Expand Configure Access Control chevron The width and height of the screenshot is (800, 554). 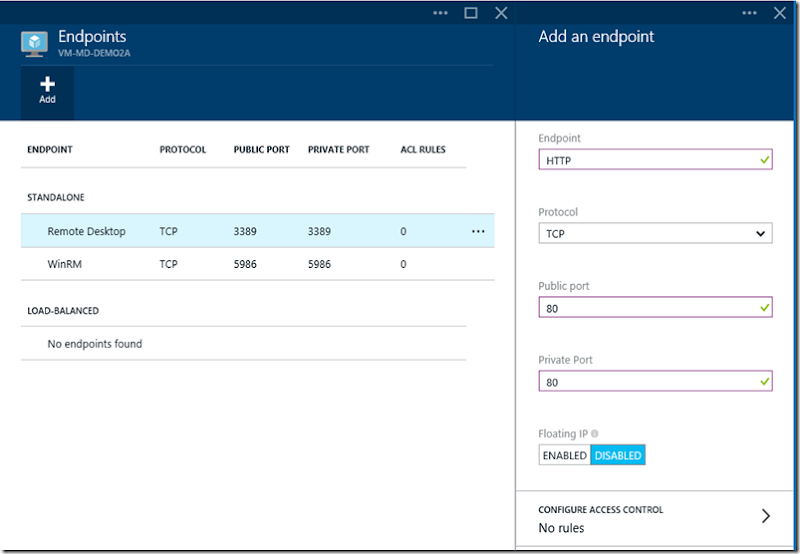(x=765, y=516)
